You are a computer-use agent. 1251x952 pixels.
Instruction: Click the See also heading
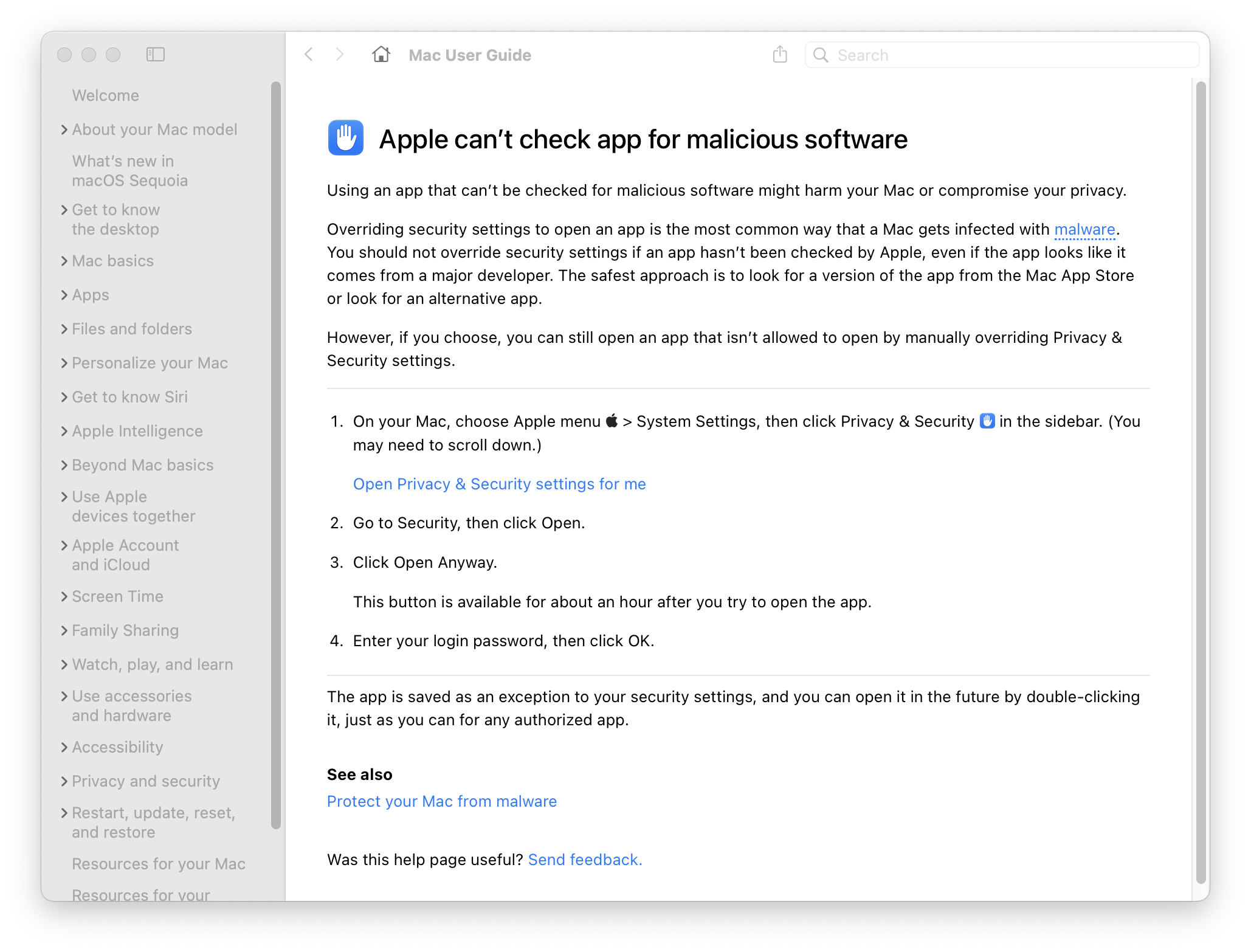click(x=360, y=774)
